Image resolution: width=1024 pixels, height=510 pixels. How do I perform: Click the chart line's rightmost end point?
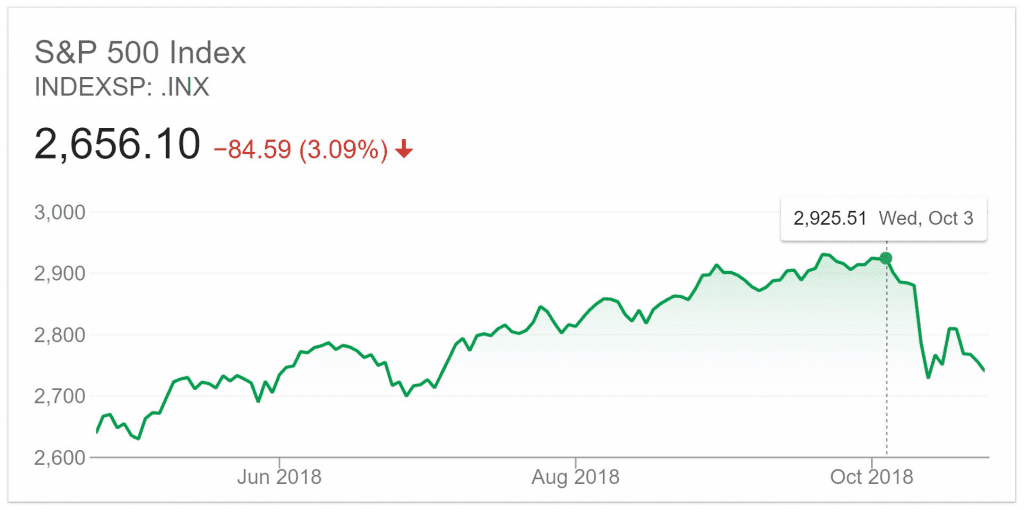(984, 370)
